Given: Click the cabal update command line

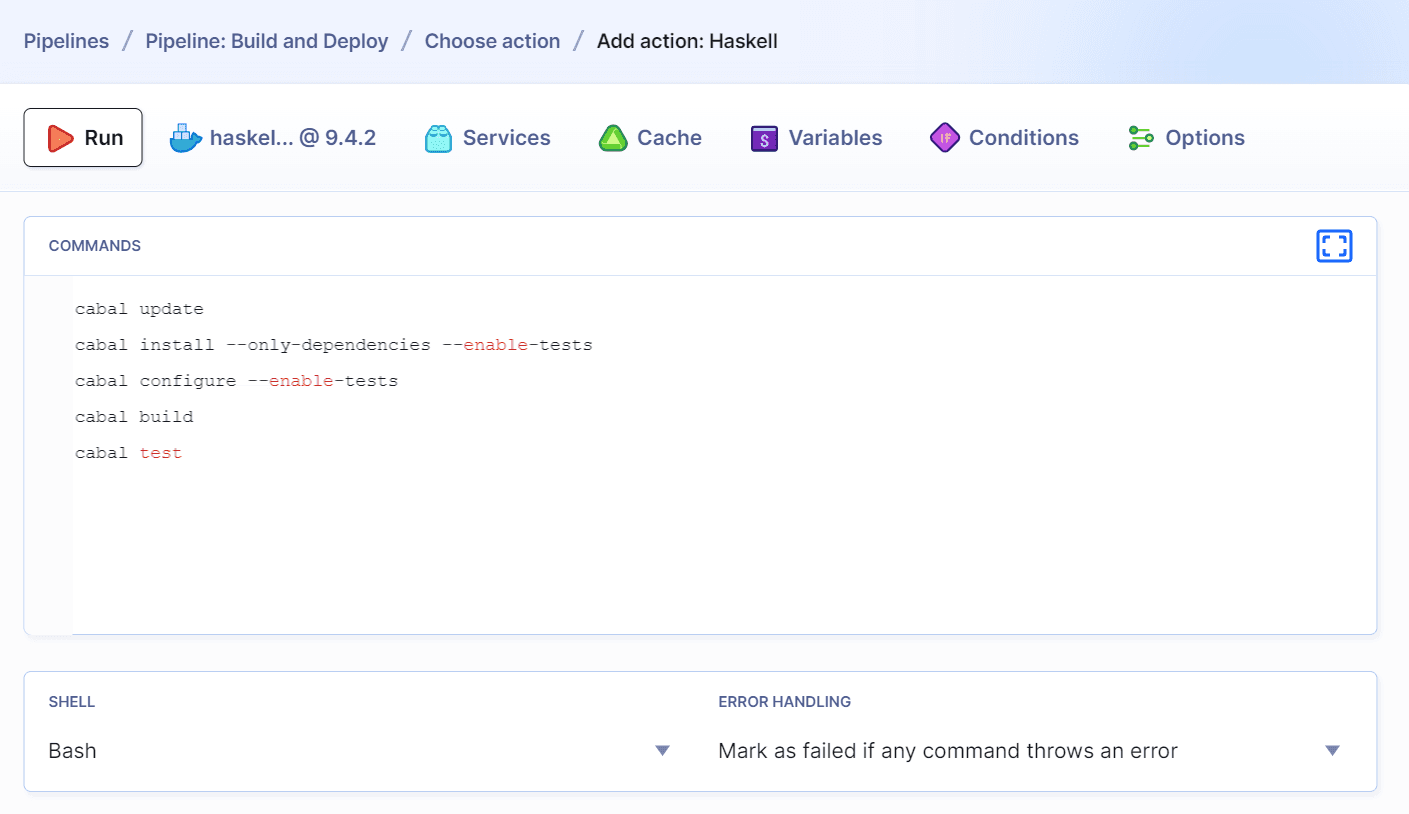Looking at the screenshot, I should click(140, 309).
